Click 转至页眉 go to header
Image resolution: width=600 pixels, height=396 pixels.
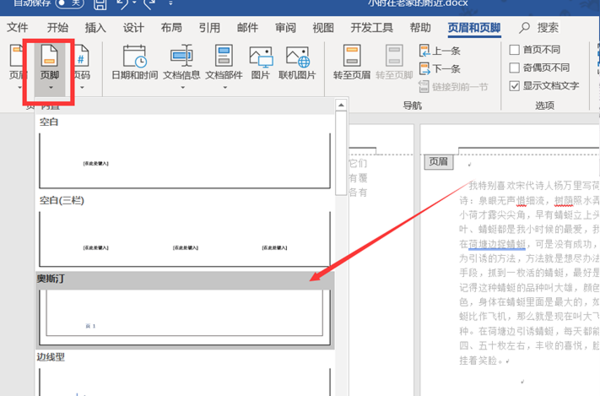click(x=352, y=62)
